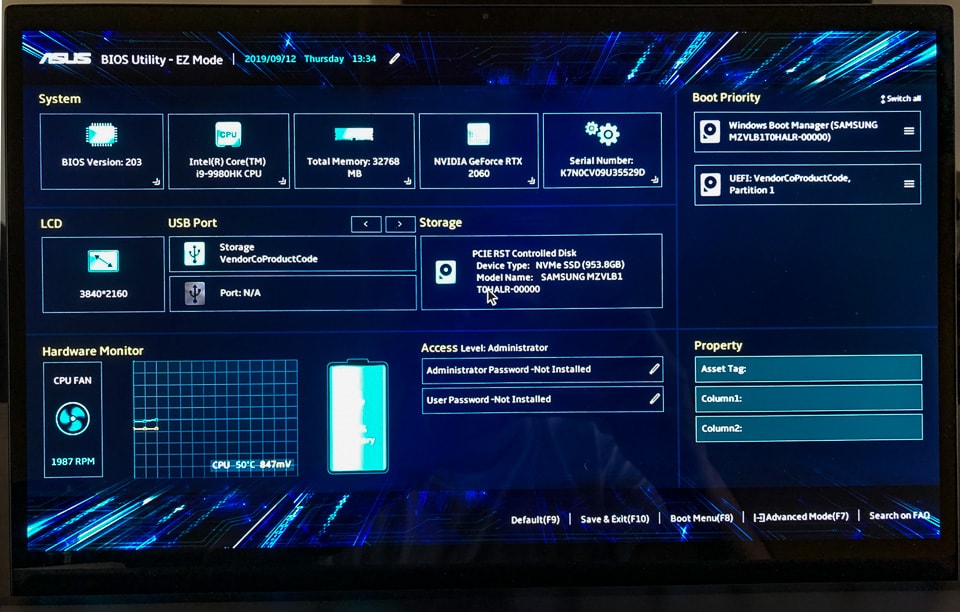Expand the Serial Number tile arrow
Screen dimensions: 960x612
click(x=655, y=180)
